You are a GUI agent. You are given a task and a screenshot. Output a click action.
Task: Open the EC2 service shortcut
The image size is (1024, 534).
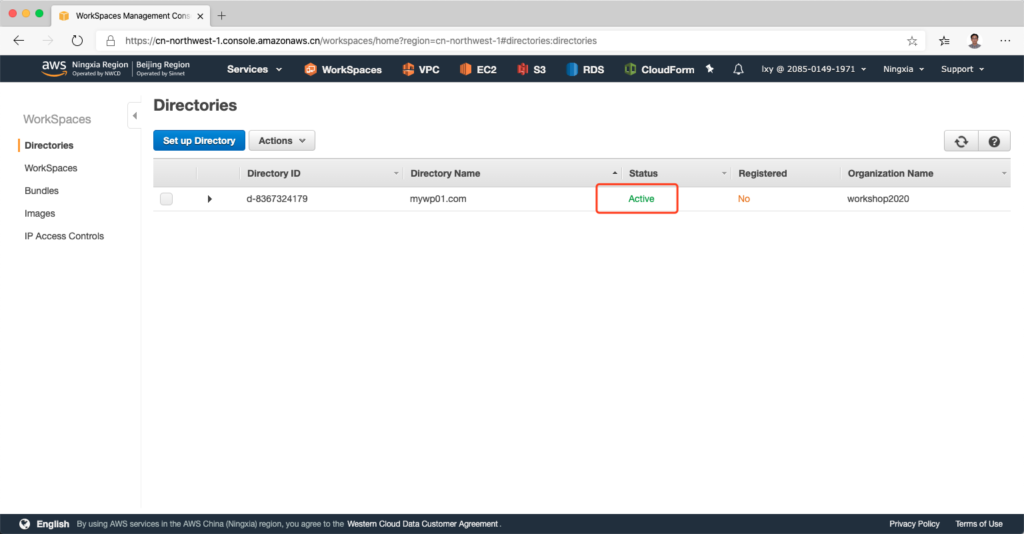click(479, 69)
